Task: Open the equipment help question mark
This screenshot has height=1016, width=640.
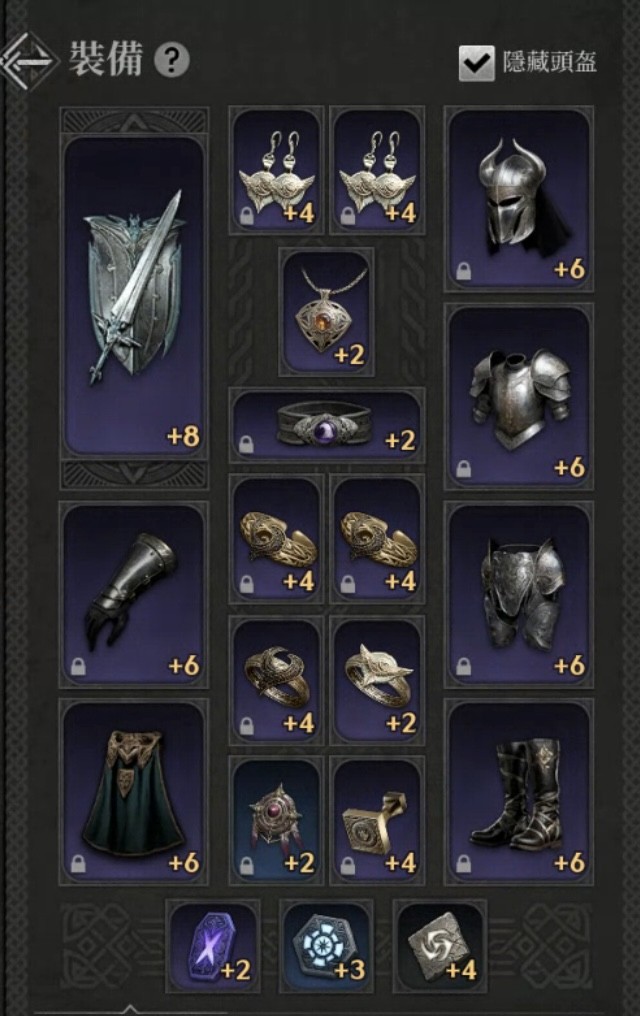Action: coord(172,60)
